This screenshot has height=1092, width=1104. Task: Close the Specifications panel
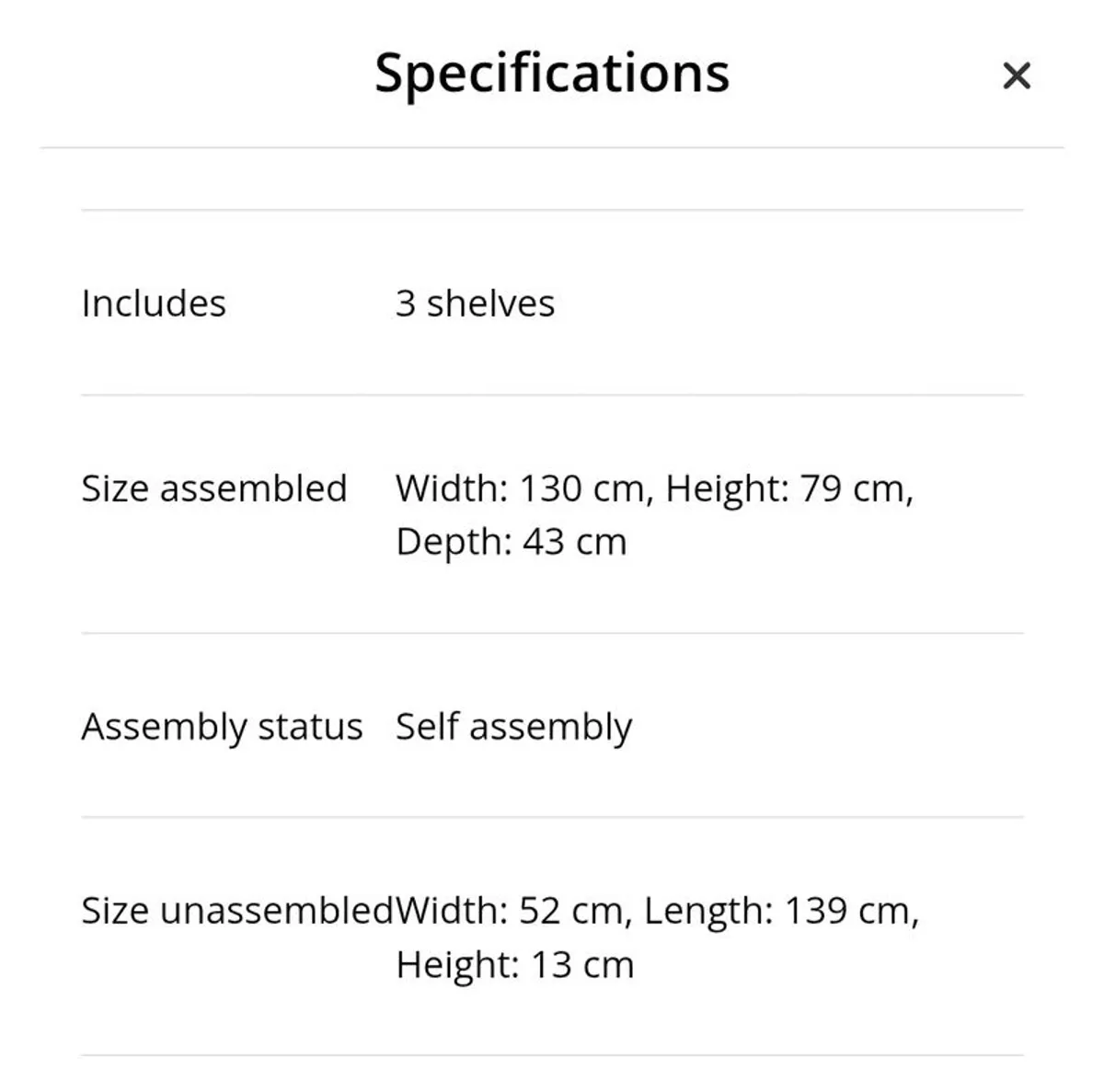1016,75
